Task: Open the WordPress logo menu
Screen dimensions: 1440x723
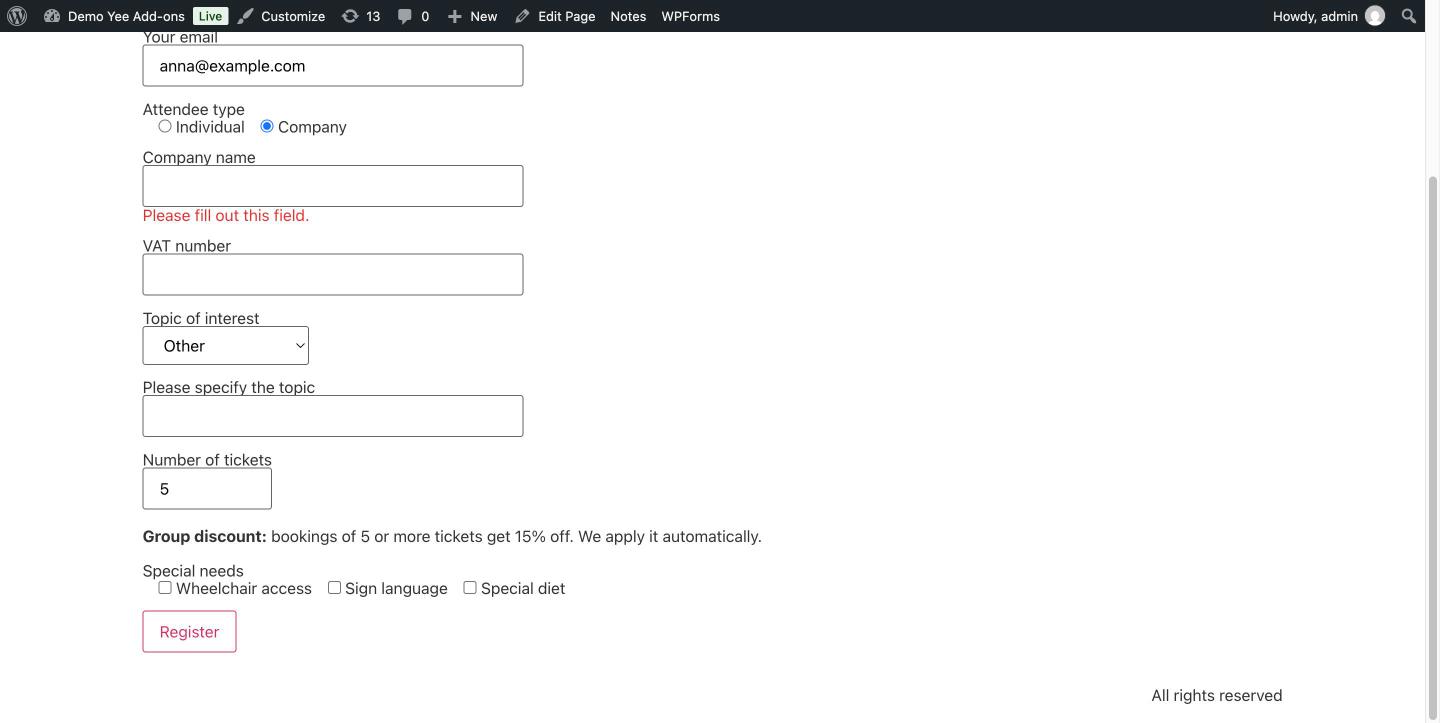Action: (x=17, y=16)
